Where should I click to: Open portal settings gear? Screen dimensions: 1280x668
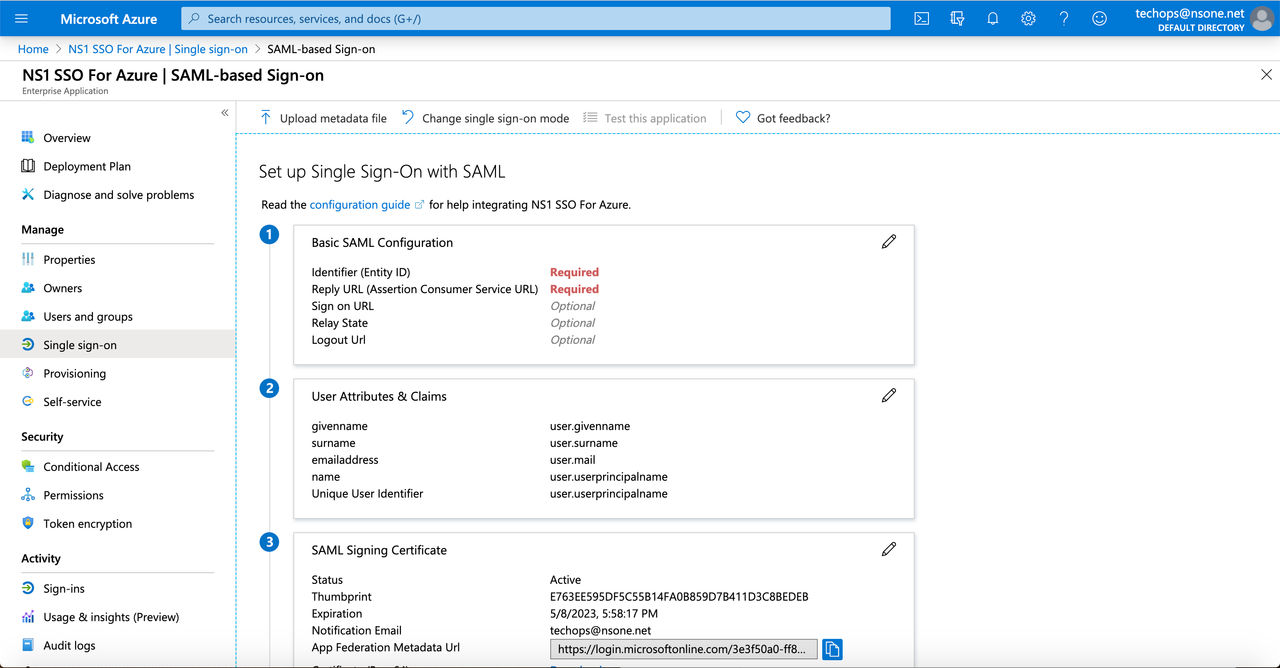pos(1028,18)
